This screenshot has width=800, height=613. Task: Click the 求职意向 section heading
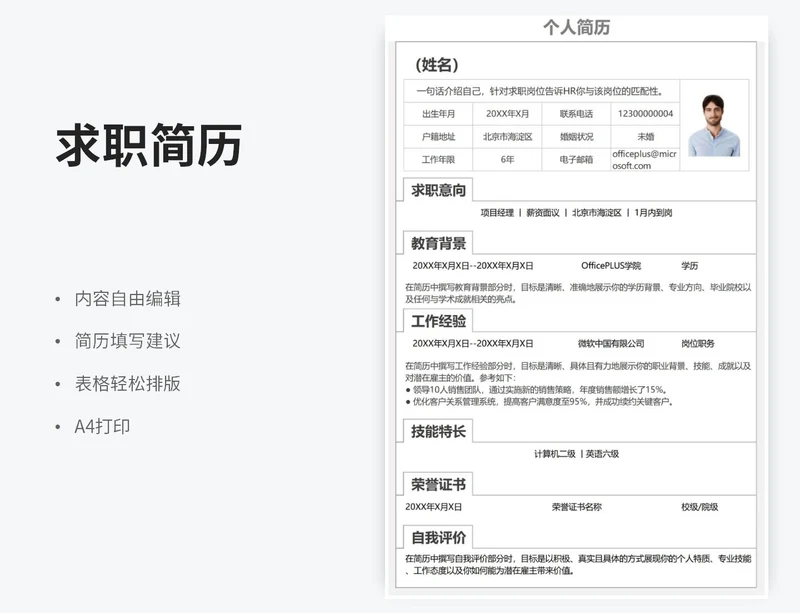pos(438,190)
